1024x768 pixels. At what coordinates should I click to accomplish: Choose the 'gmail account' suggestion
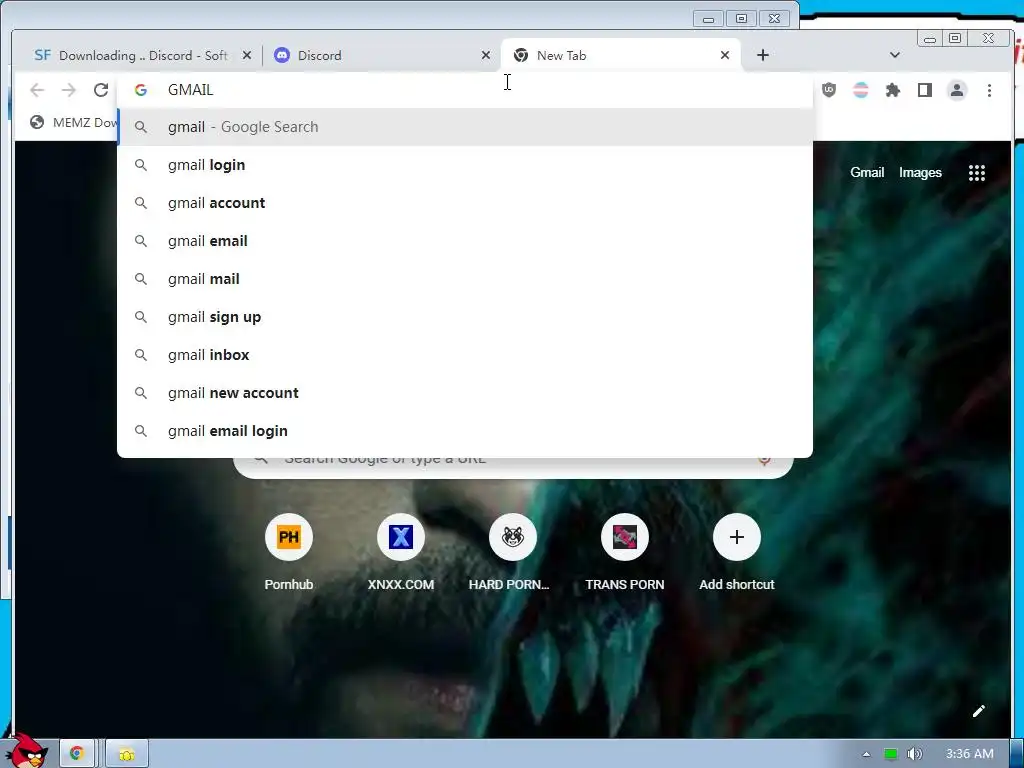[x=465, y=202]
